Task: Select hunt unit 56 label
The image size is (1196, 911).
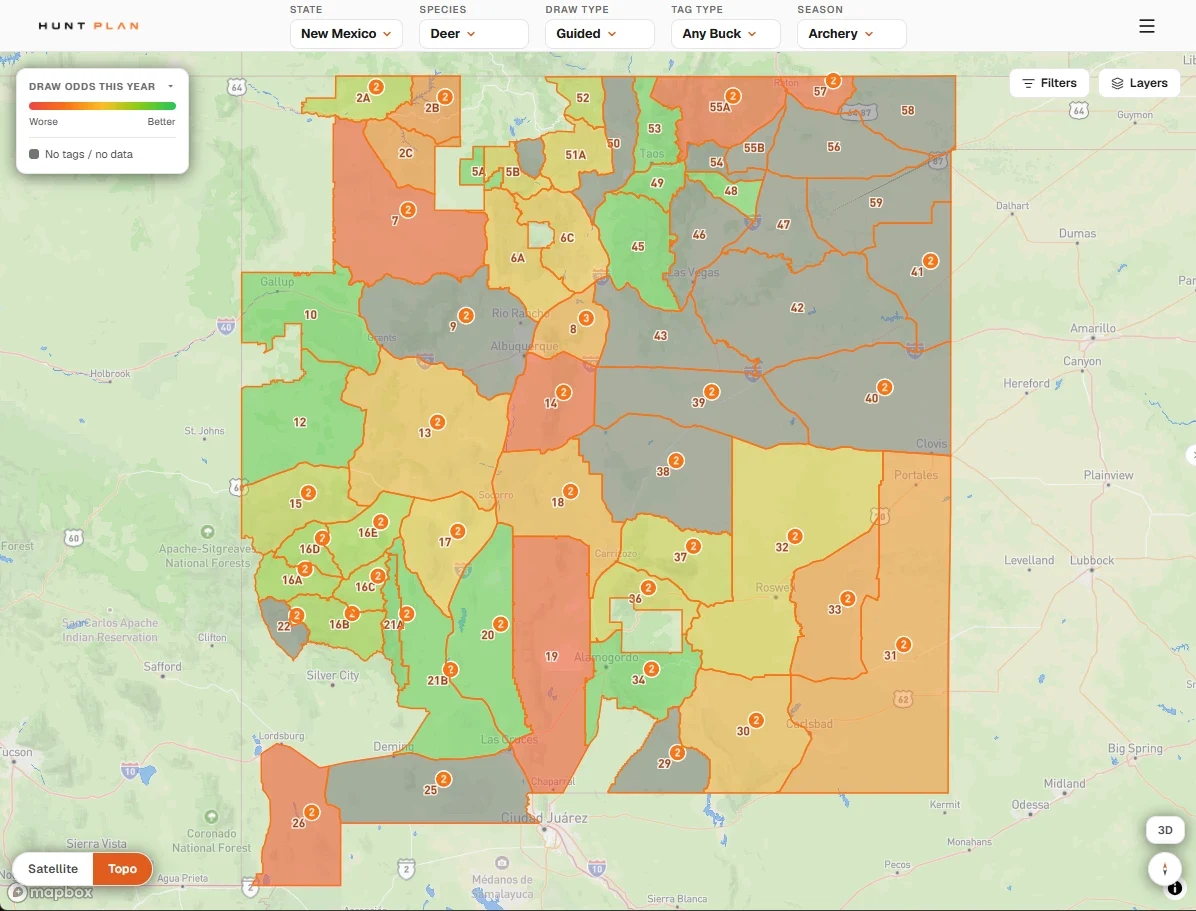Action: click(834, 146)
